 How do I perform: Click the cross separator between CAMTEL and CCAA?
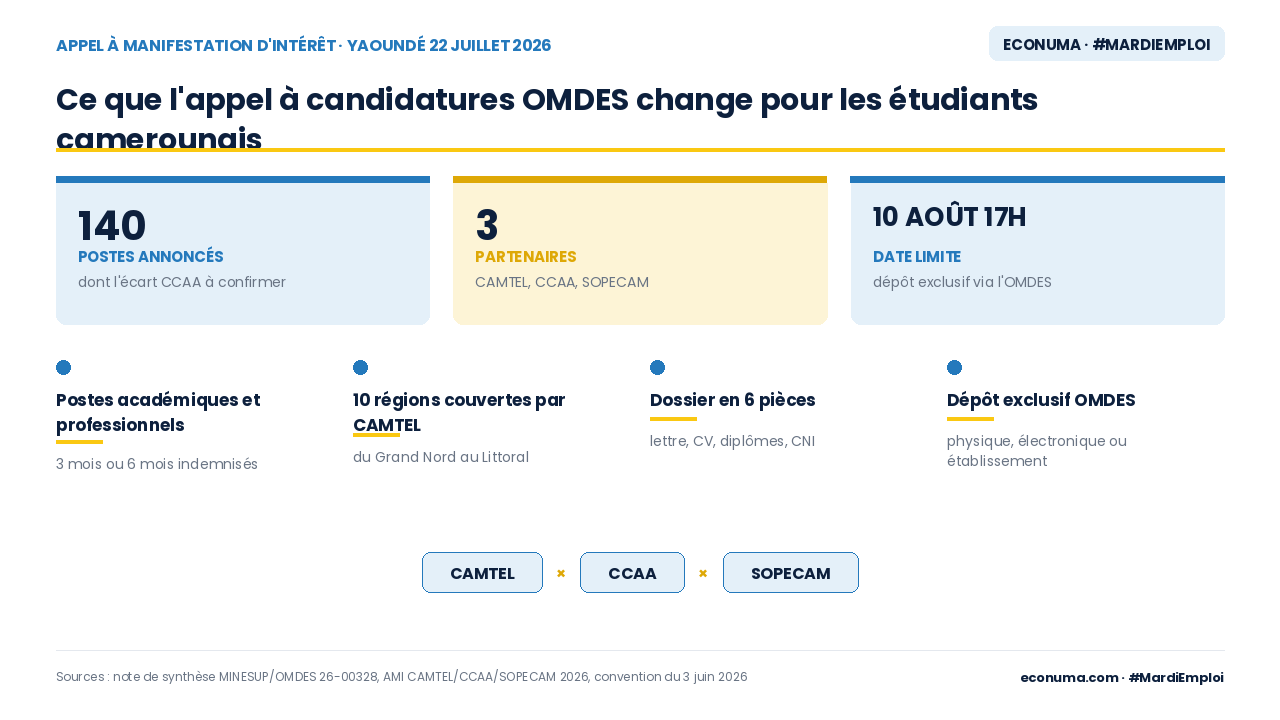(x=561, y=573)
